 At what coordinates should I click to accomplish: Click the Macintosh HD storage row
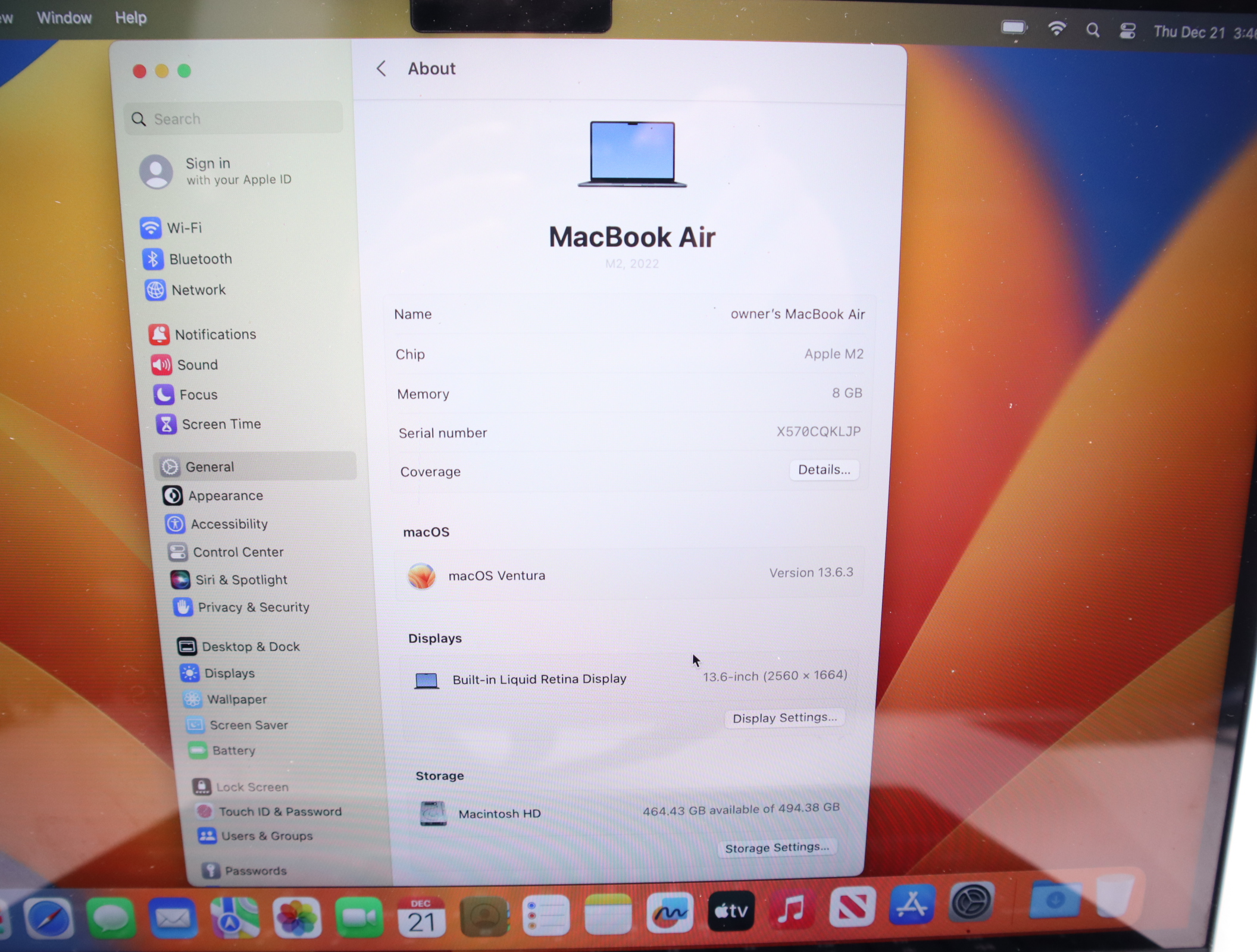pyautogui.click(x=630, y=812)
